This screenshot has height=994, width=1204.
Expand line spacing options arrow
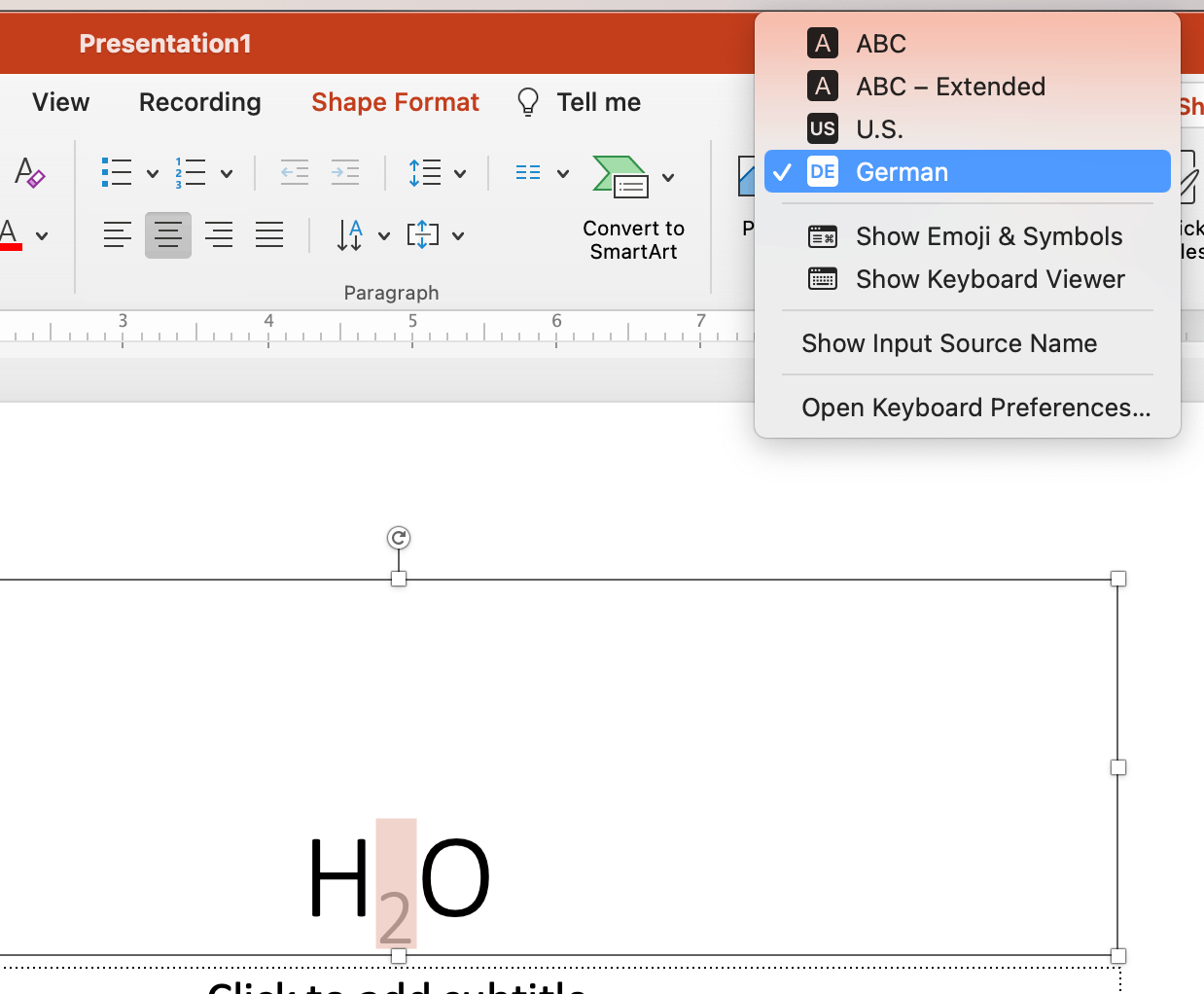460,174
